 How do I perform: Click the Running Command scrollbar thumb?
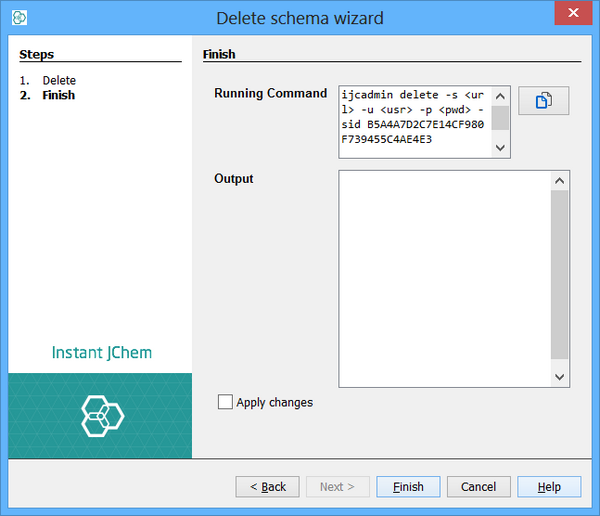point(500,118)
